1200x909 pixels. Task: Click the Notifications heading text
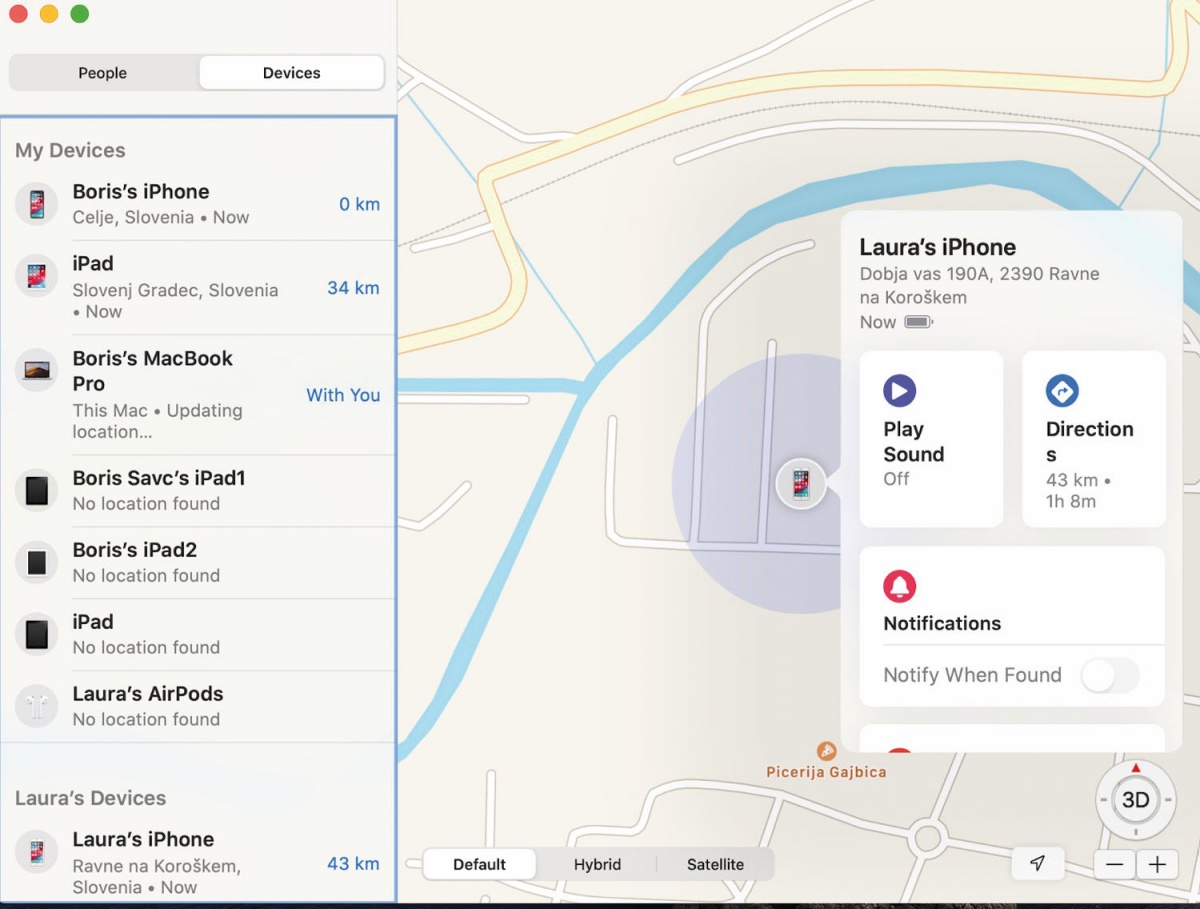(x=942, y=623)
